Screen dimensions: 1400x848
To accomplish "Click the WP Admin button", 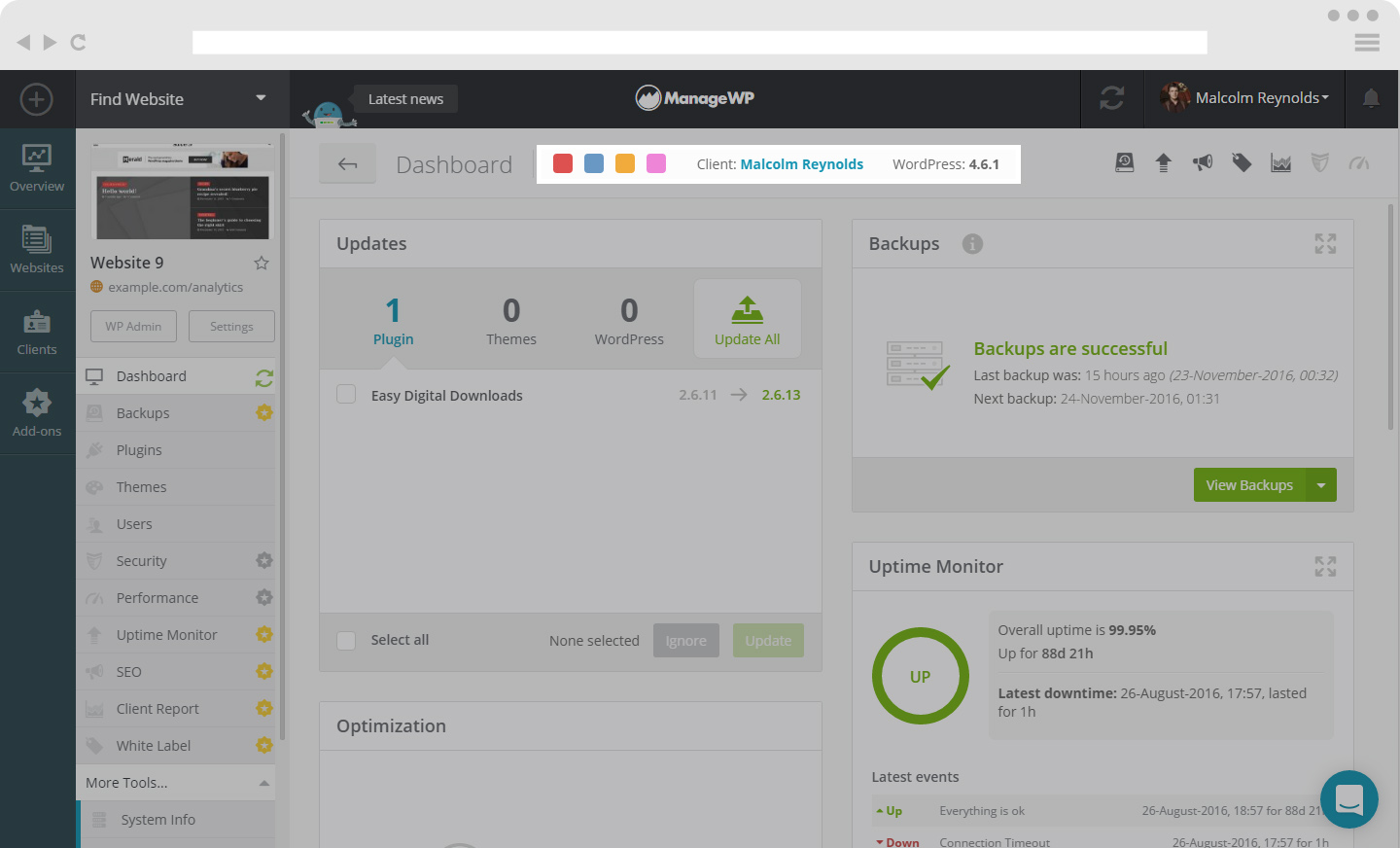I will pyautogui.click(x=134, y=327).
